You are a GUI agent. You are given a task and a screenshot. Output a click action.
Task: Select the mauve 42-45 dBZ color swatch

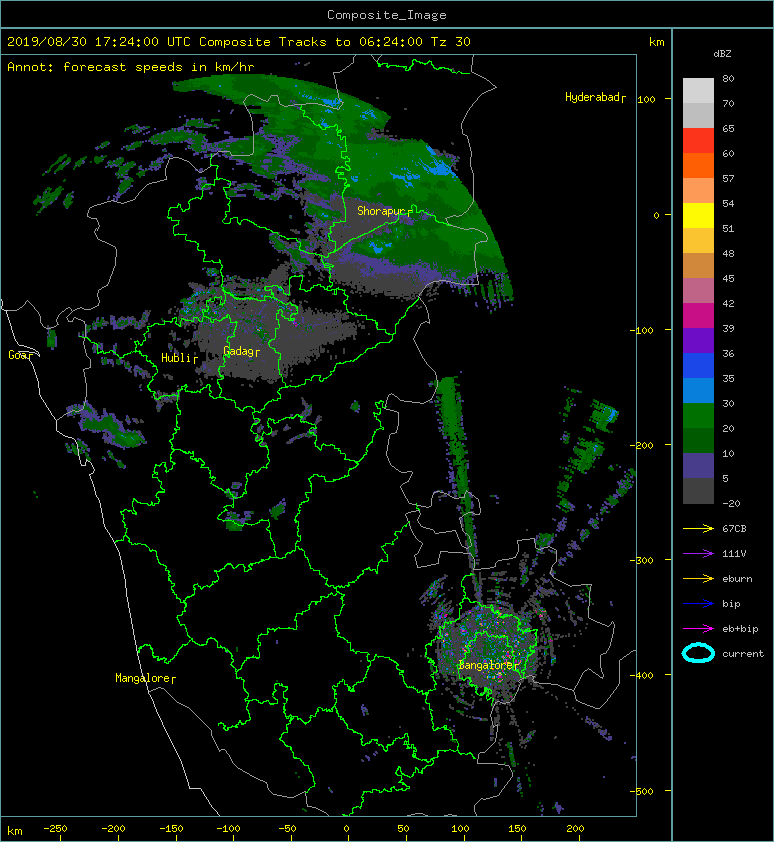coord(698,291)
